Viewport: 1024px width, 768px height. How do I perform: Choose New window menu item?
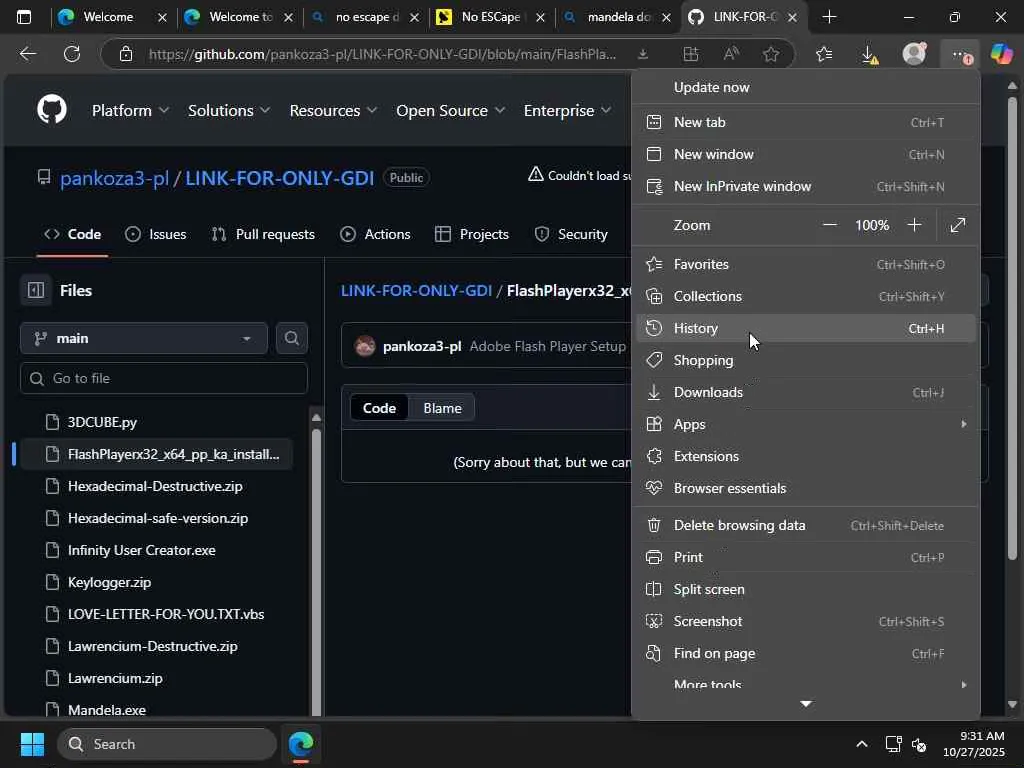806,154
